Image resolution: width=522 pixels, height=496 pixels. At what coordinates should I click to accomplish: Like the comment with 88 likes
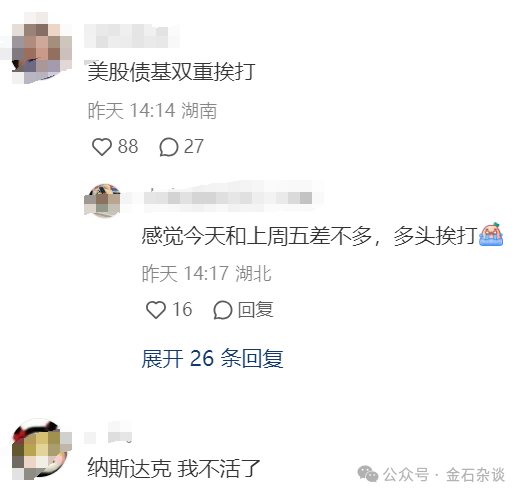(102, 147)
